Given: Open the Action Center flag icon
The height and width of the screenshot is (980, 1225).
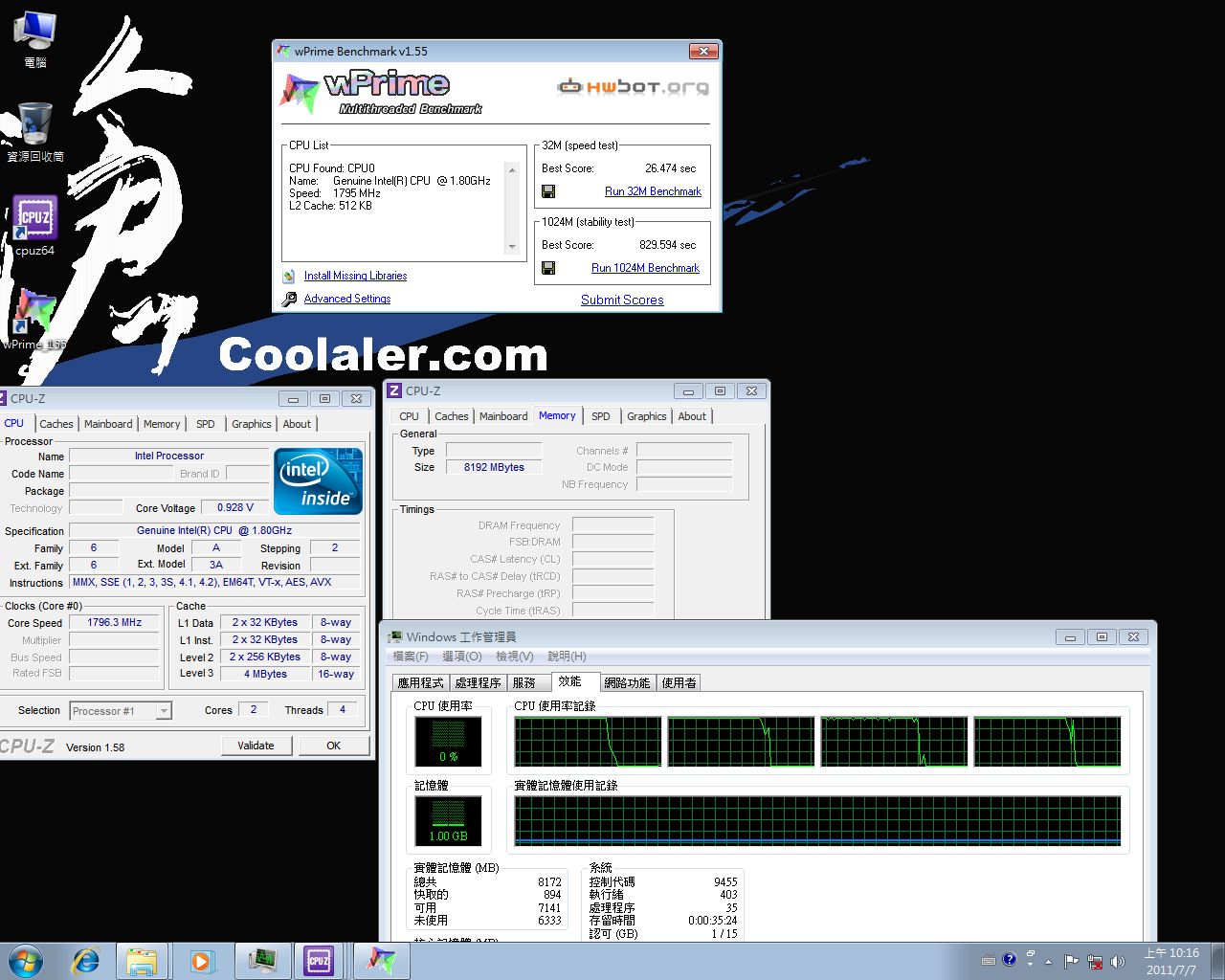Looking at the screenshot, I should (x=1071, y=961).
